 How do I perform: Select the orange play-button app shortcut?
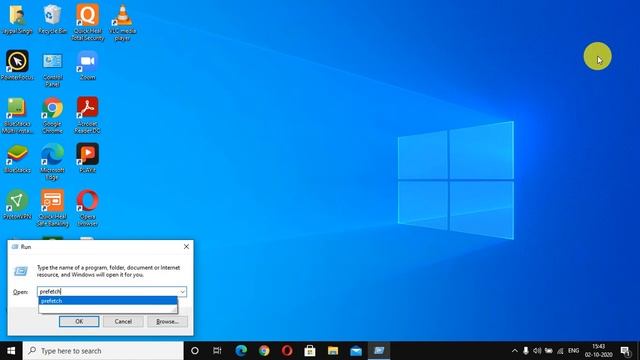(x=87, y=158)
